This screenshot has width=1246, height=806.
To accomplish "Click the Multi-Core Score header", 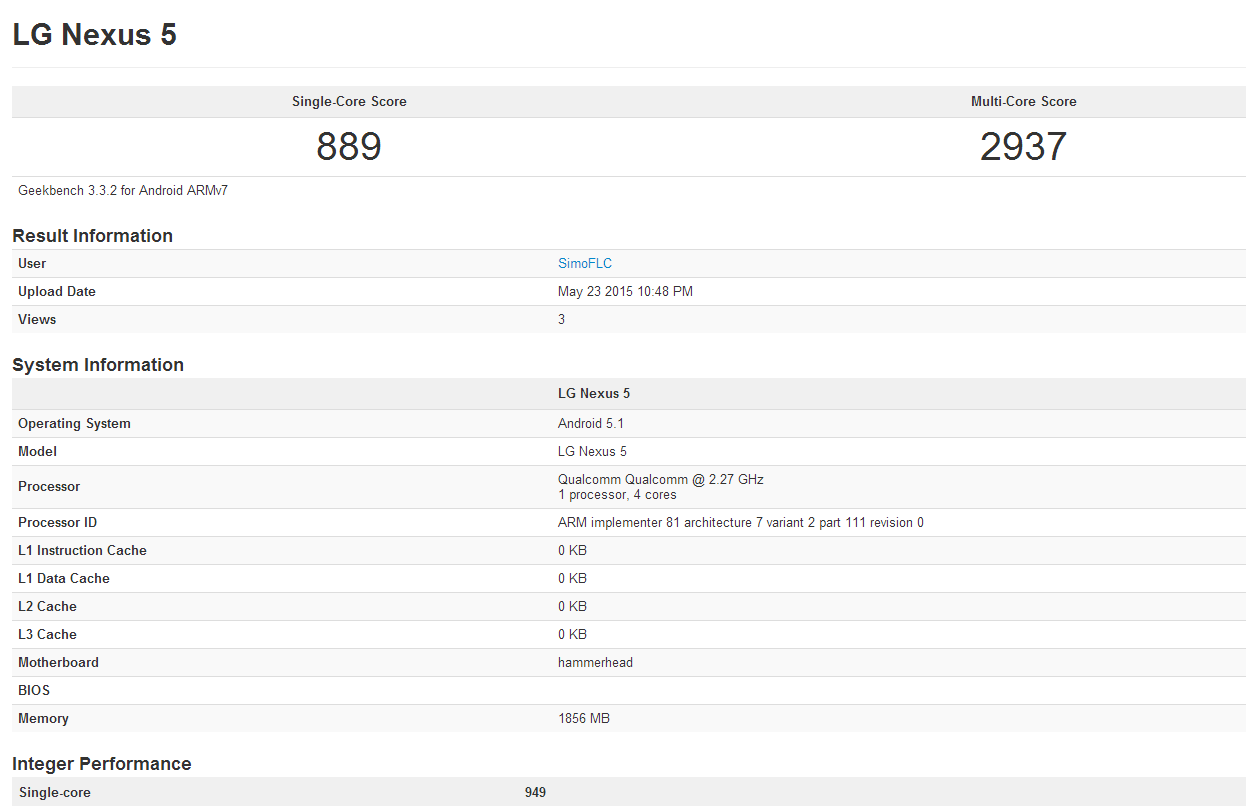I will coord(1023,102).
